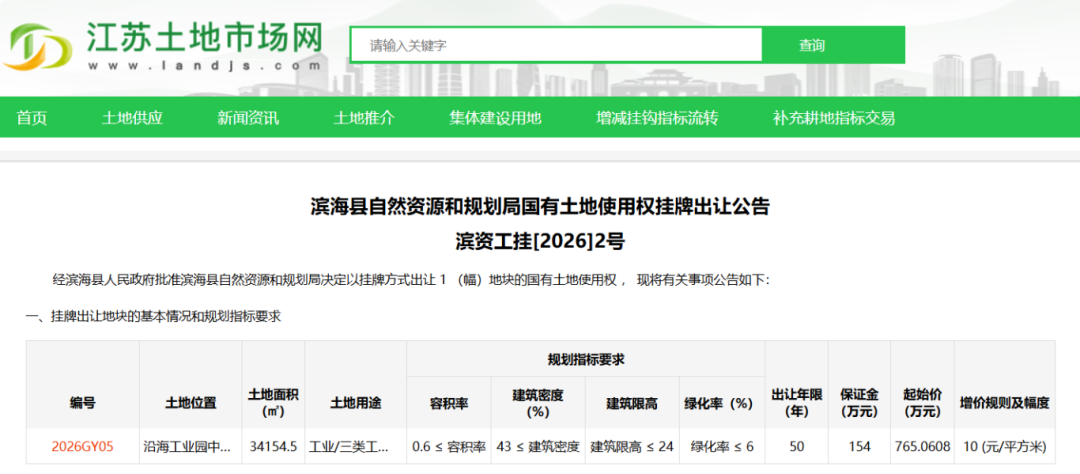
Task: Click the 起始价 (万元) column header
Action: 919,403
